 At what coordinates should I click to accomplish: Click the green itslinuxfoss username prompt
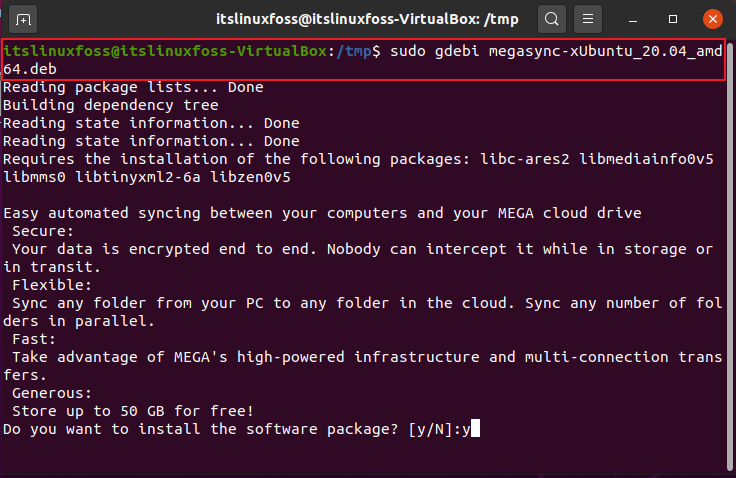point(165,51)
